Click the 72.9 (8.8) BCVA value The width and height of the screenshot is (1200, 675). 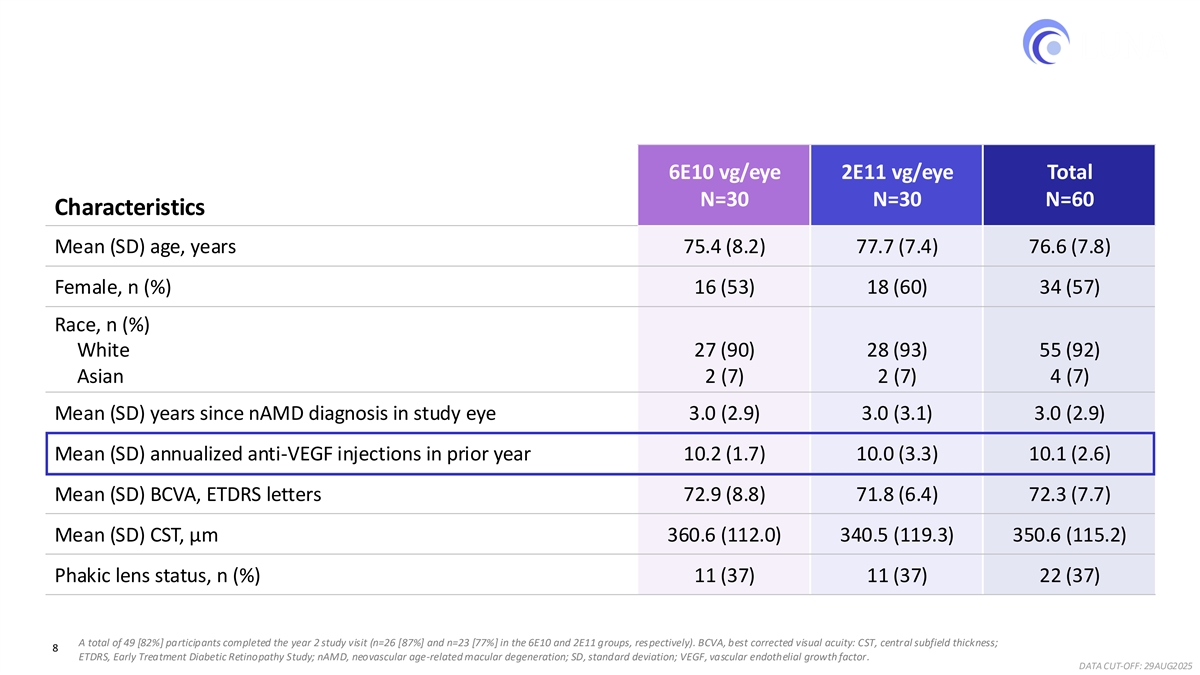(x=724, y=494)
